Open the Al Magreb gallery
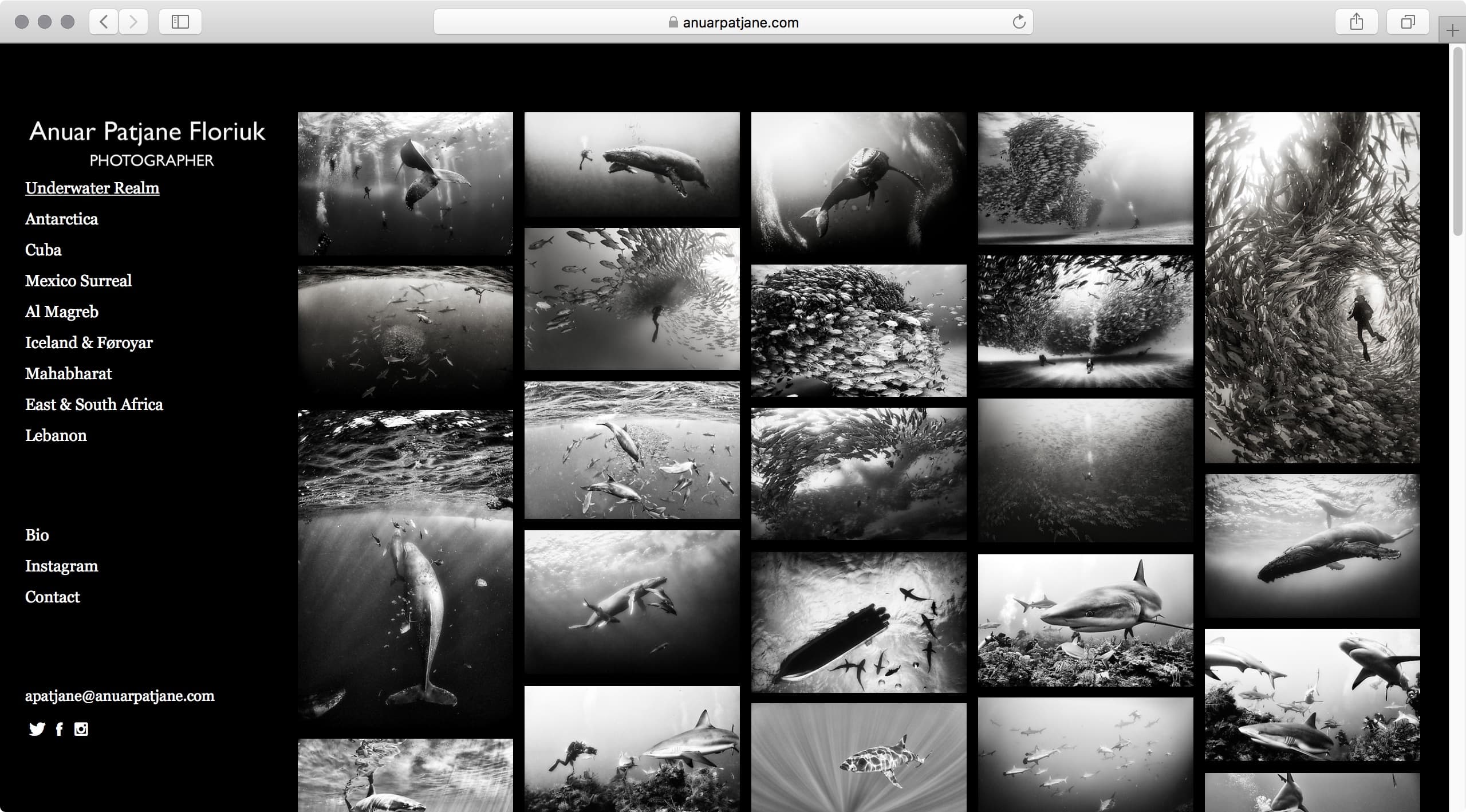The width and height of the screenshot is (1466, 812). tap(62, 312)
